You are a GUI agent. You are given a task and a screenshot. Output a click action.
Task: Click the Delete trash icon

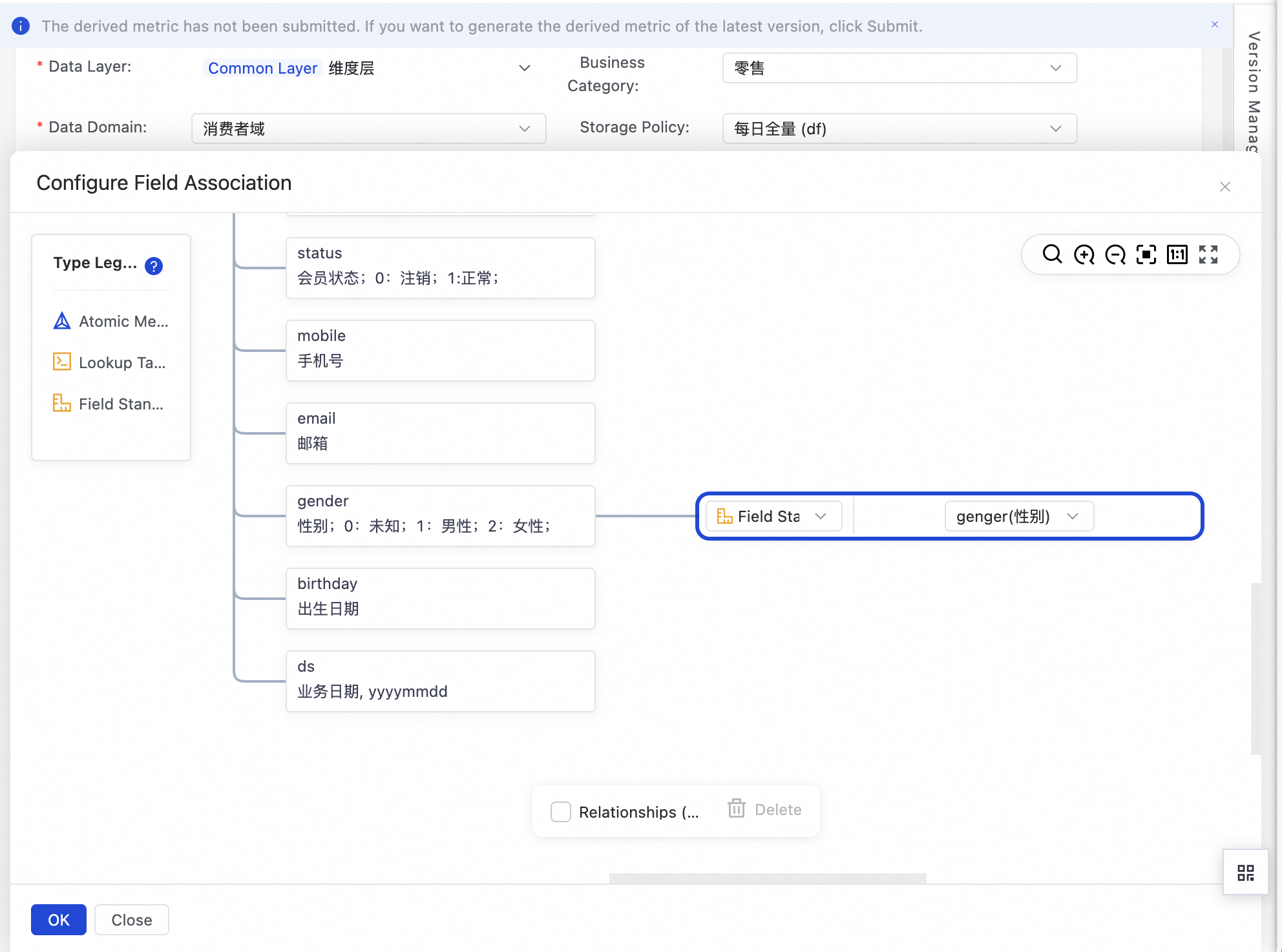737,809
